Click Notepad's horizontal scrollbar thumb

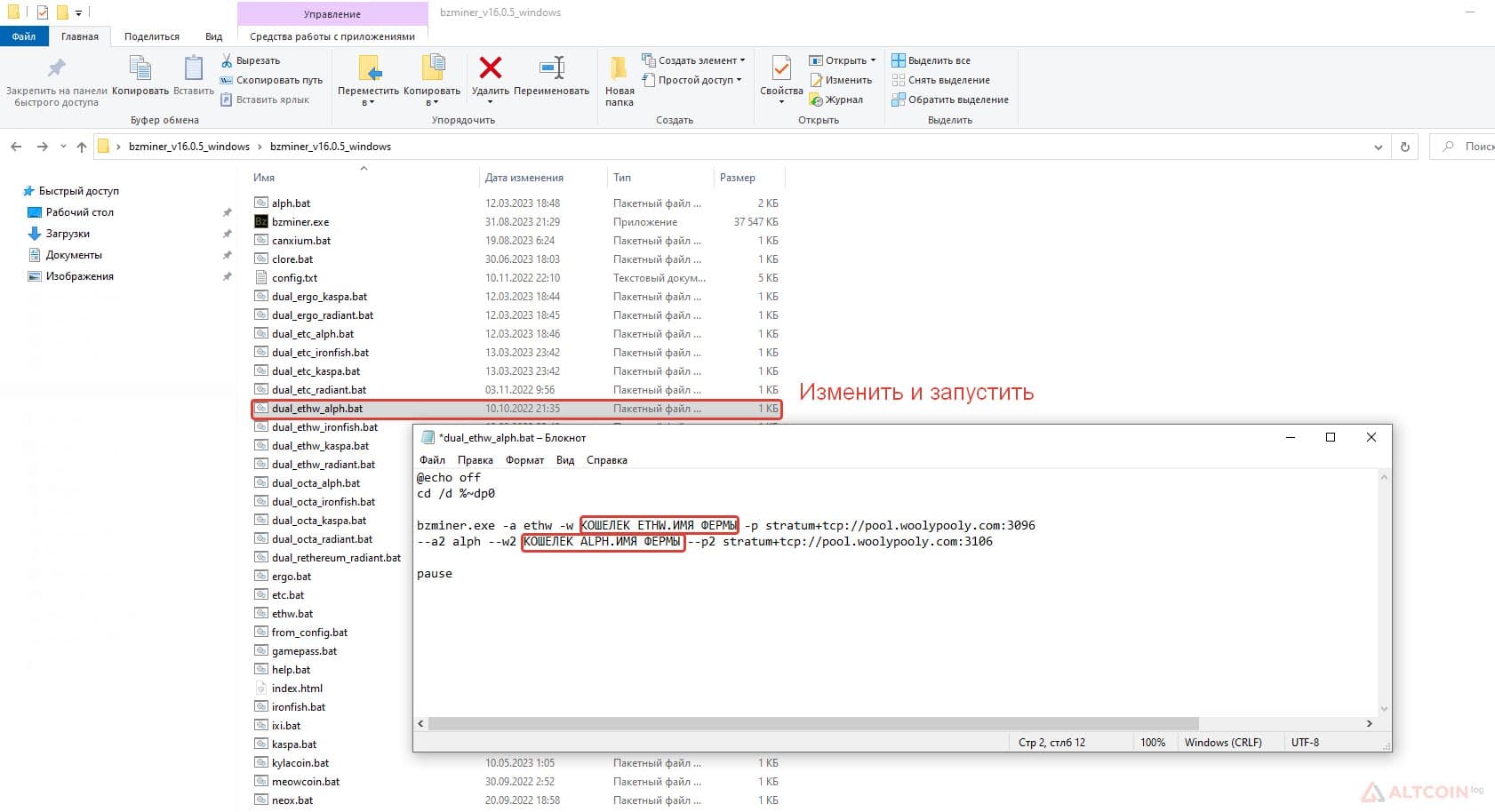(x=813, y=724)
